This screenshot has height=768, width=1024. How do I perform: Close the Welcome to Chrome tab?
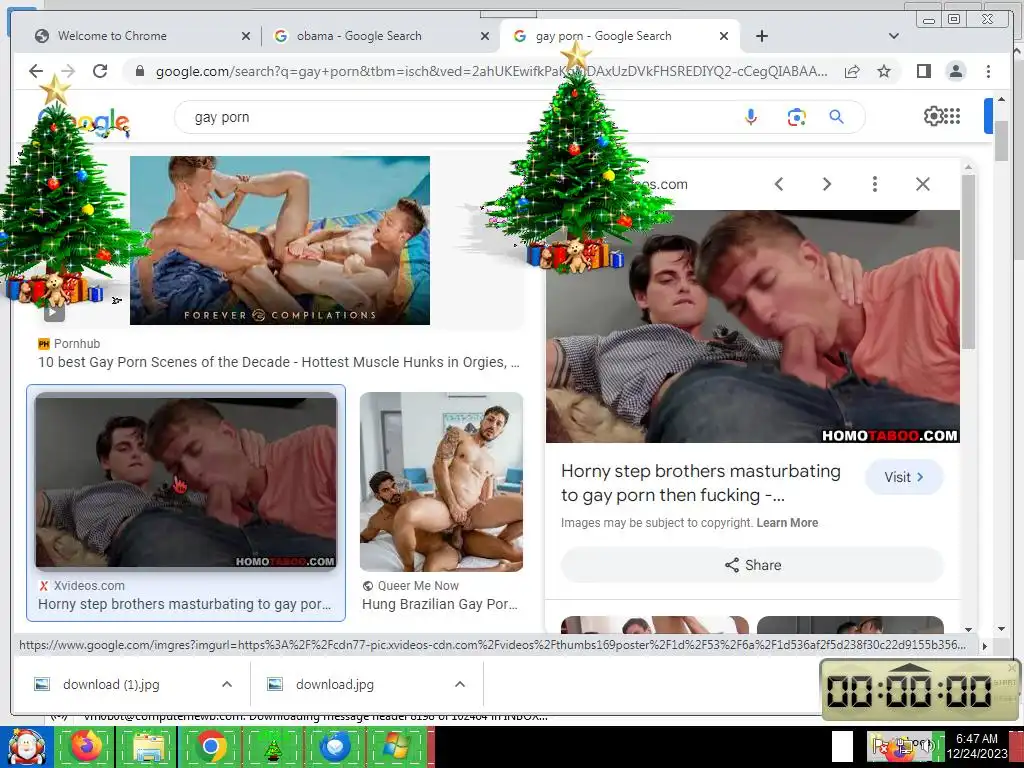pyautogui.click(x=246, y=36)
